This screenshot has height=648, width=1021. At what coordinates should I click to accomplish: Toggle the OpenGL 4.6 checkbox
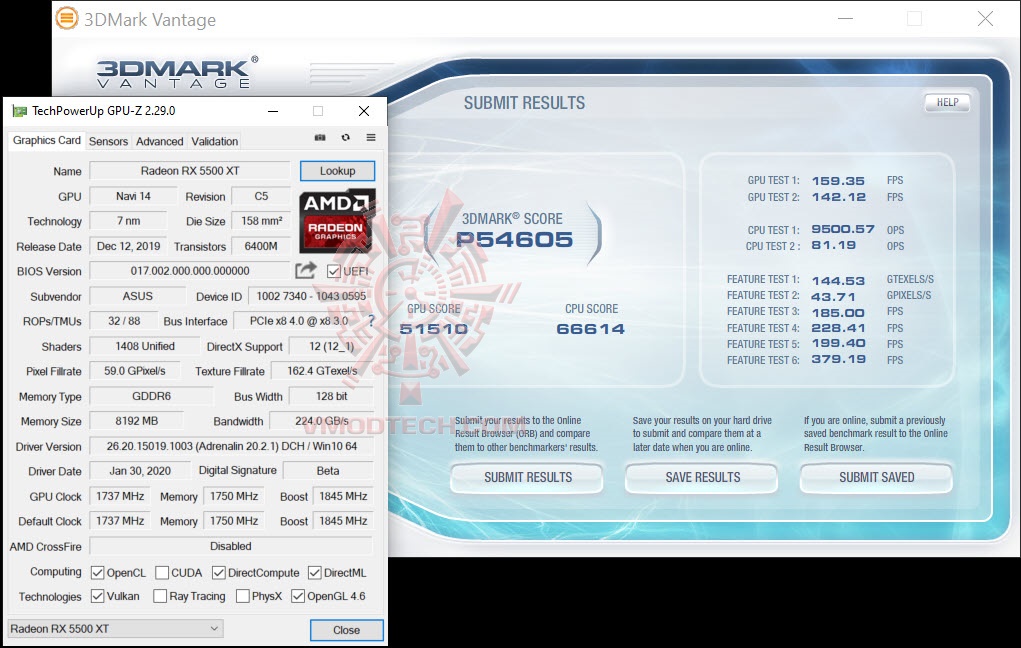coord(298,596)
